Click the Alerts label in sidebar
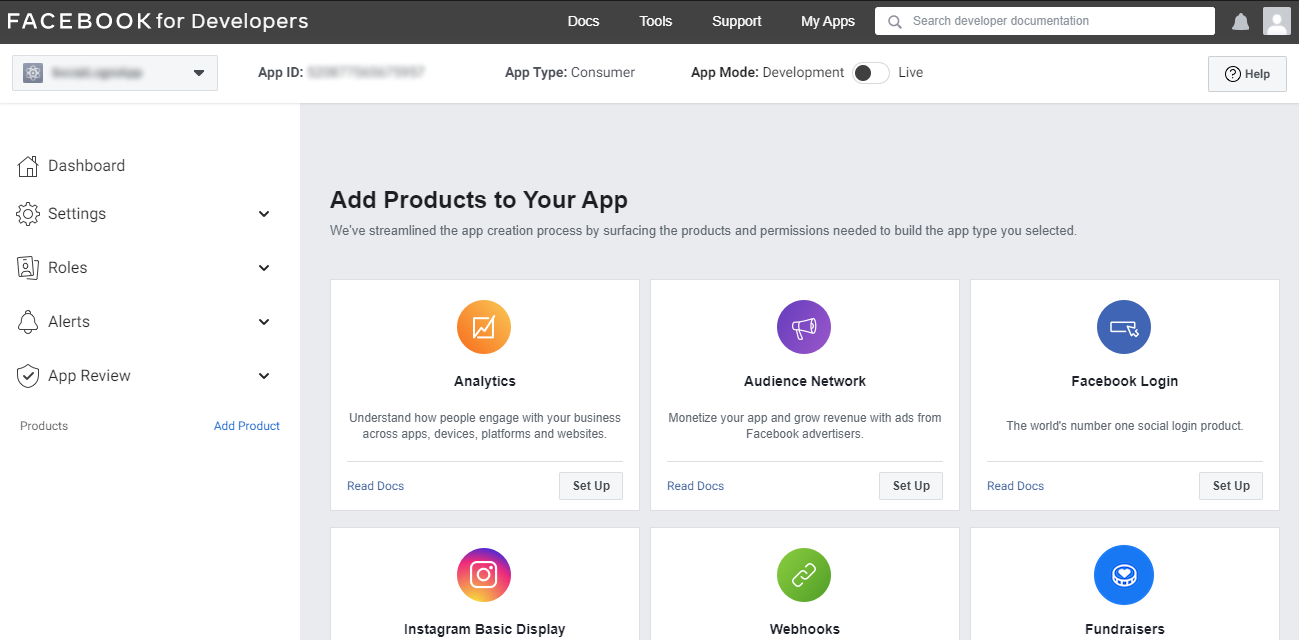The height and width of the screenshot is (640, 1299). coord(69,322)
